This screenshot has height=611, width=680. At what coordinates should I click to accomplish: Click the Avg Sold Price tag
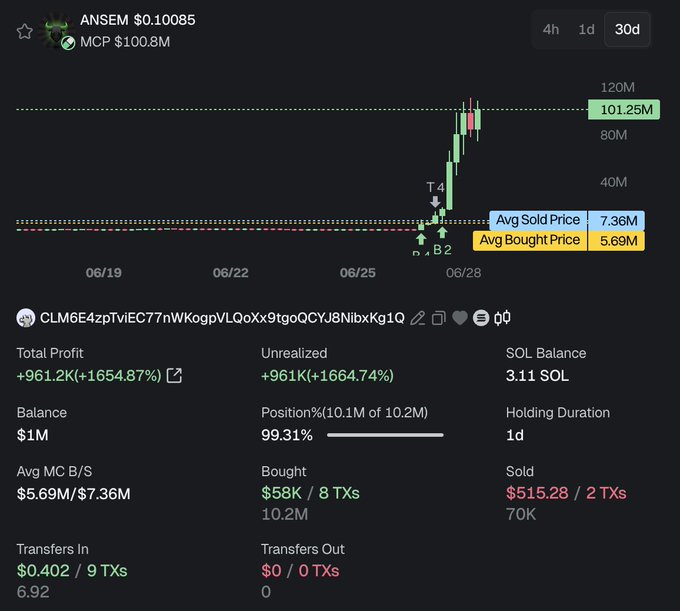538,220
